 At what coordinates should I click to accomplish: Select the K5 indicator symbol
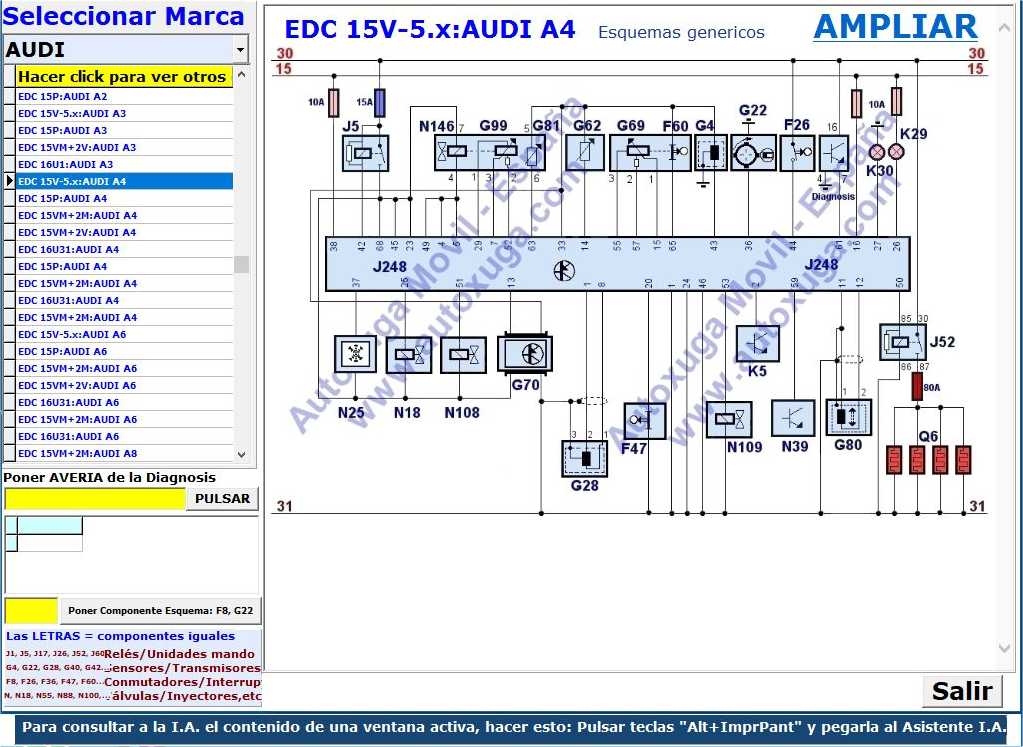pos(757,343)
